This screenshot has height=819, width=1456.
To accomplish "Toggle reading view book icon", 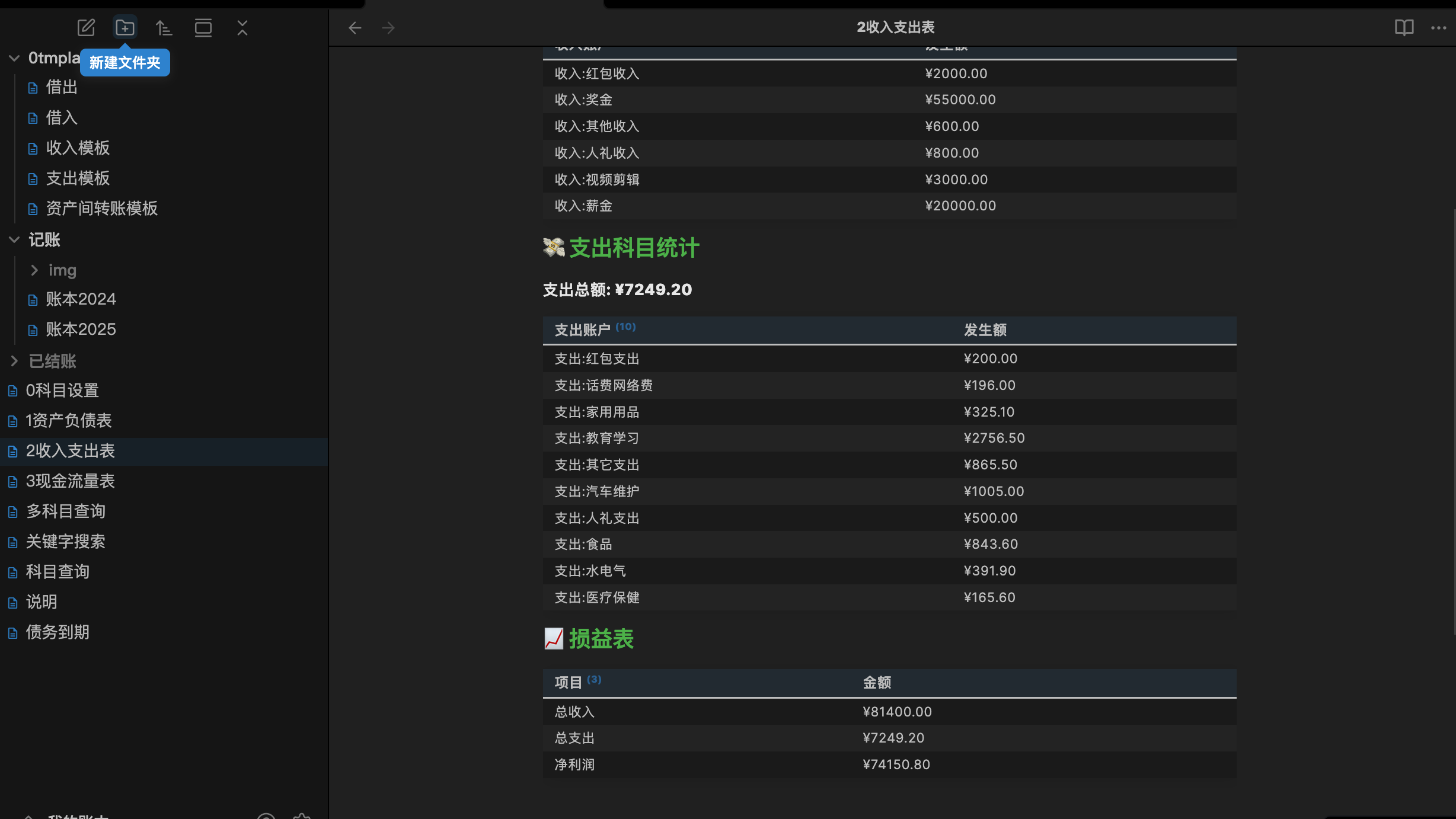I will pos(1404,27).
